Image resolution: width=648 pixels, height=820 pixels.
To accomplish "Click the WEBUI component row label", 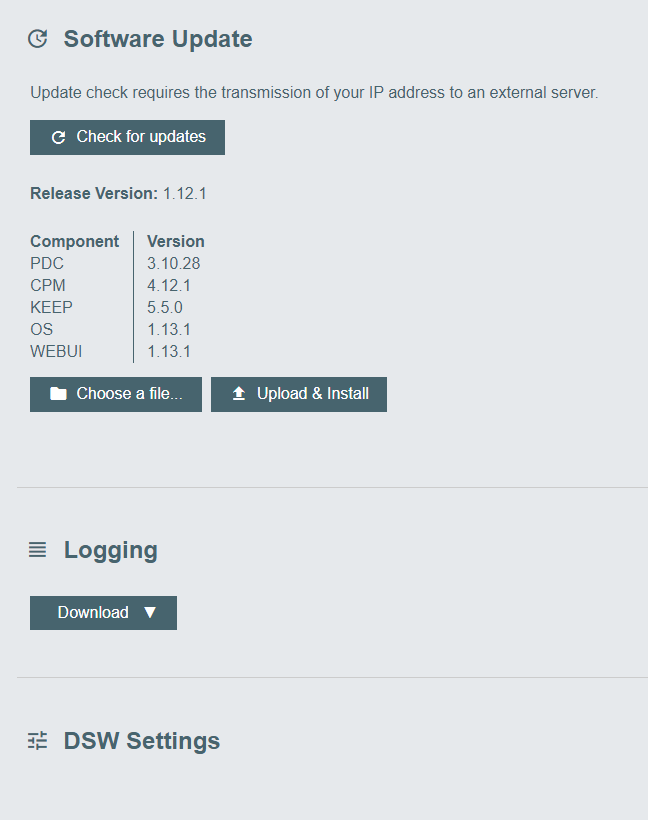I will click(56, 351).
